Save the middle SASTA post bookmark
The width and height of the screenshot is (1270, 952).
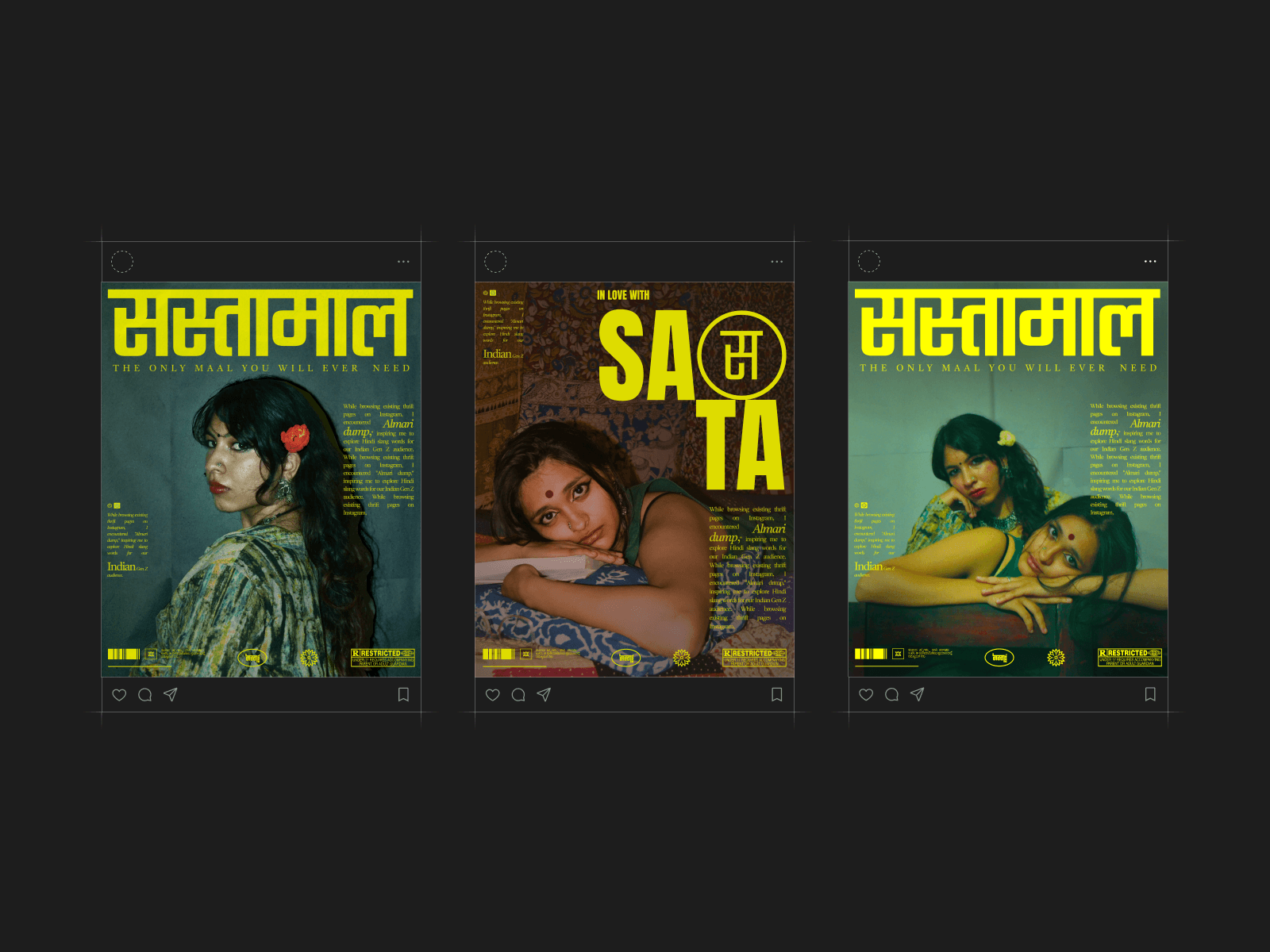tap(777, 695)
